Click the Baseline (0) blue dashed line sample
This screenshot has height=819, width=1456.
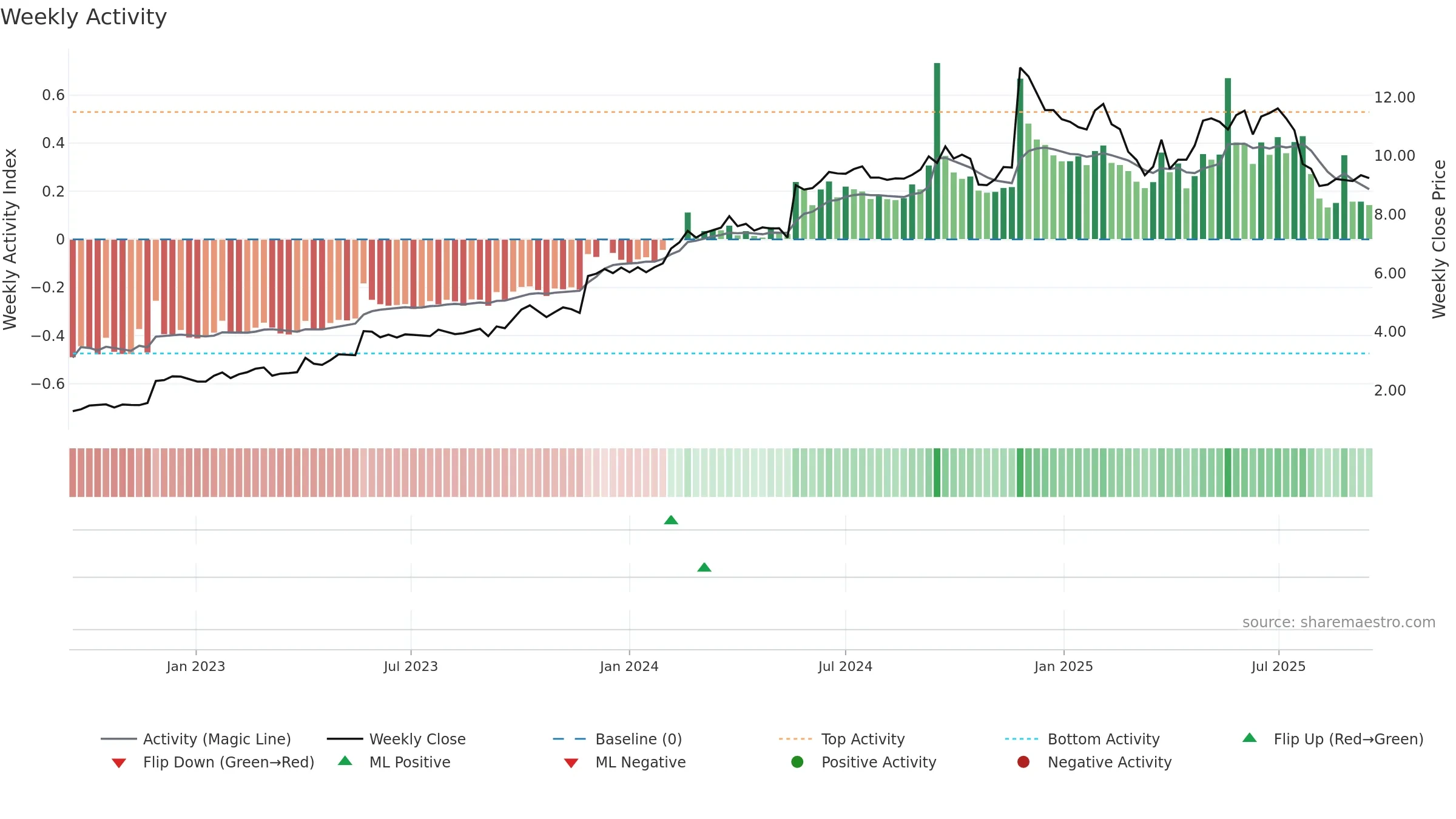[570, 739]
